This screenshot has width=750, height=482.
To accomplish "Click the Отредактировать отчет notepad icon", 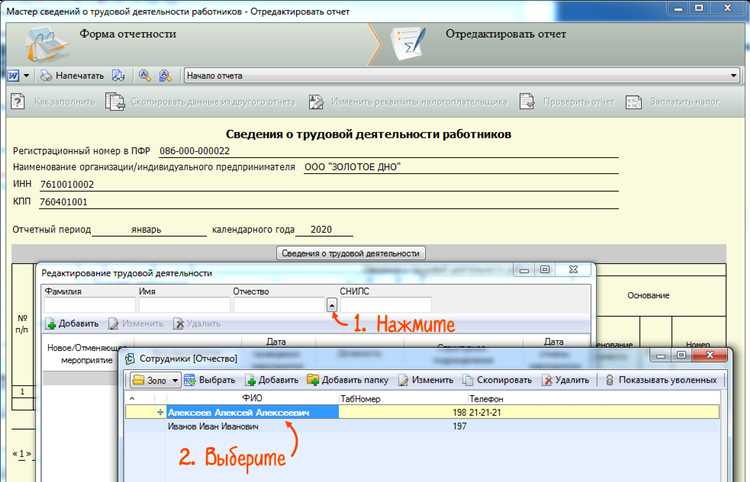I will pyautogui.click(x=408, y=43).
